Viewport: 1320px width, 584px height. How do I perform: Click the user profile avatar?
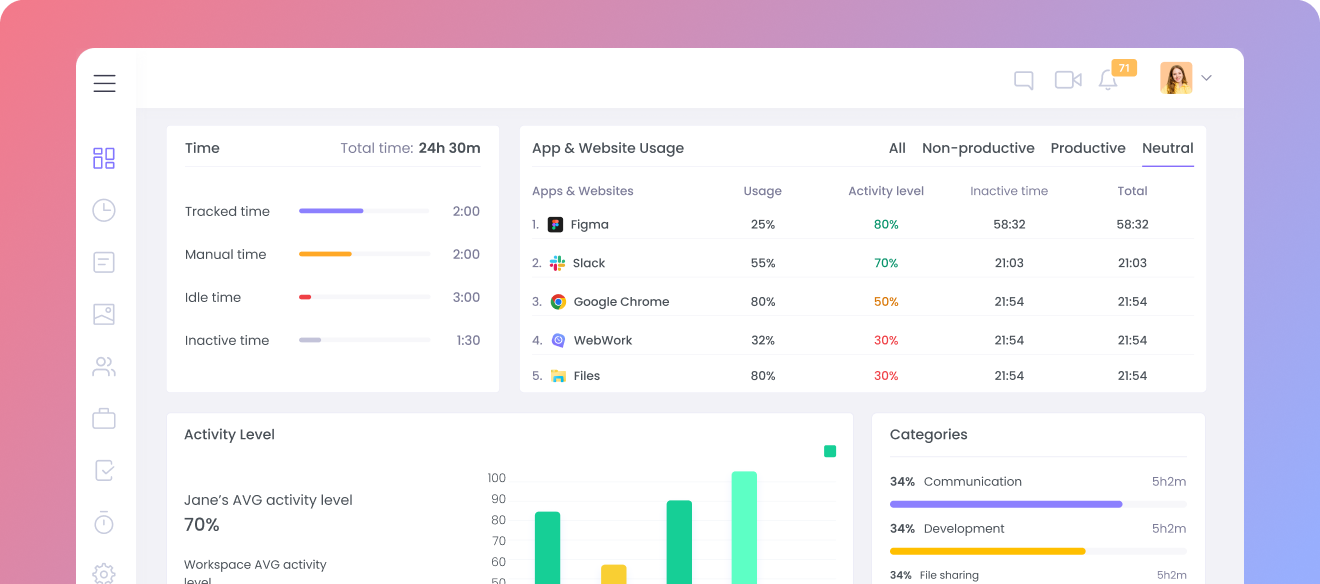click(1176, 78)
